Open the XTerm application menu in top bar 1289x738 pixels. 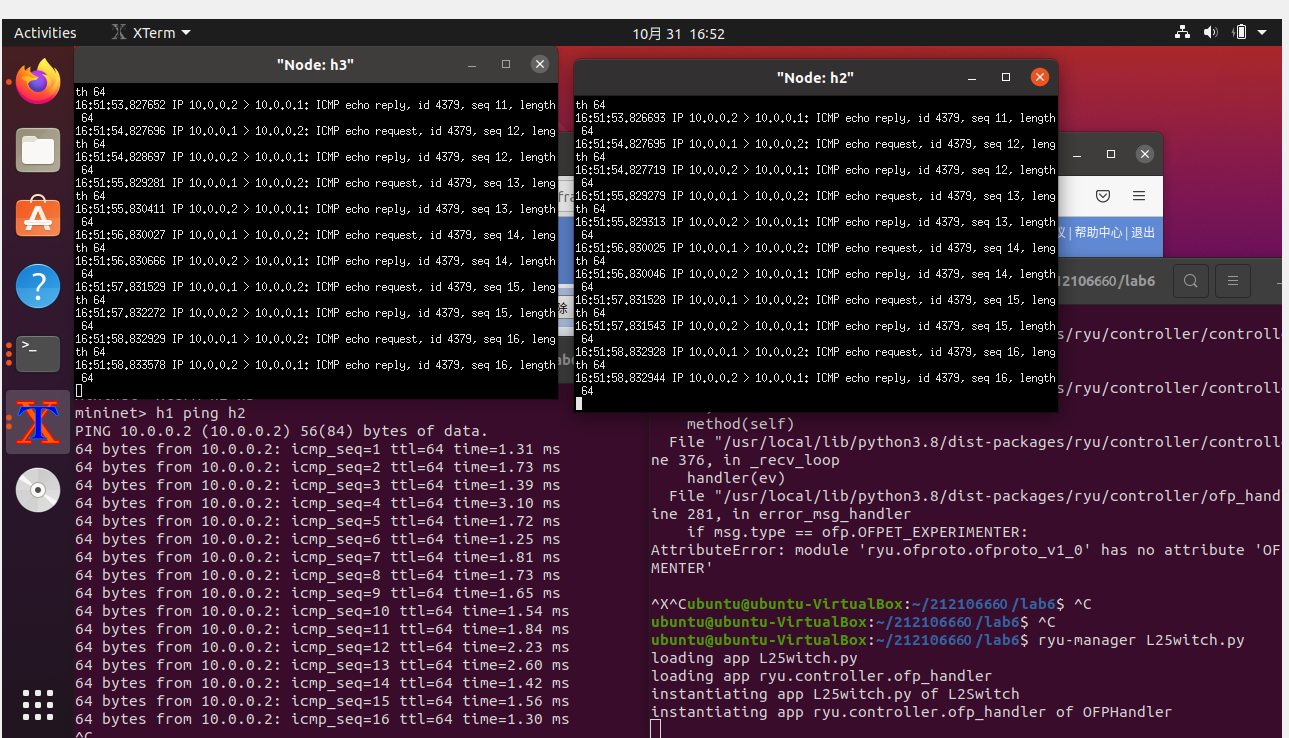click(x=151, y=33)
